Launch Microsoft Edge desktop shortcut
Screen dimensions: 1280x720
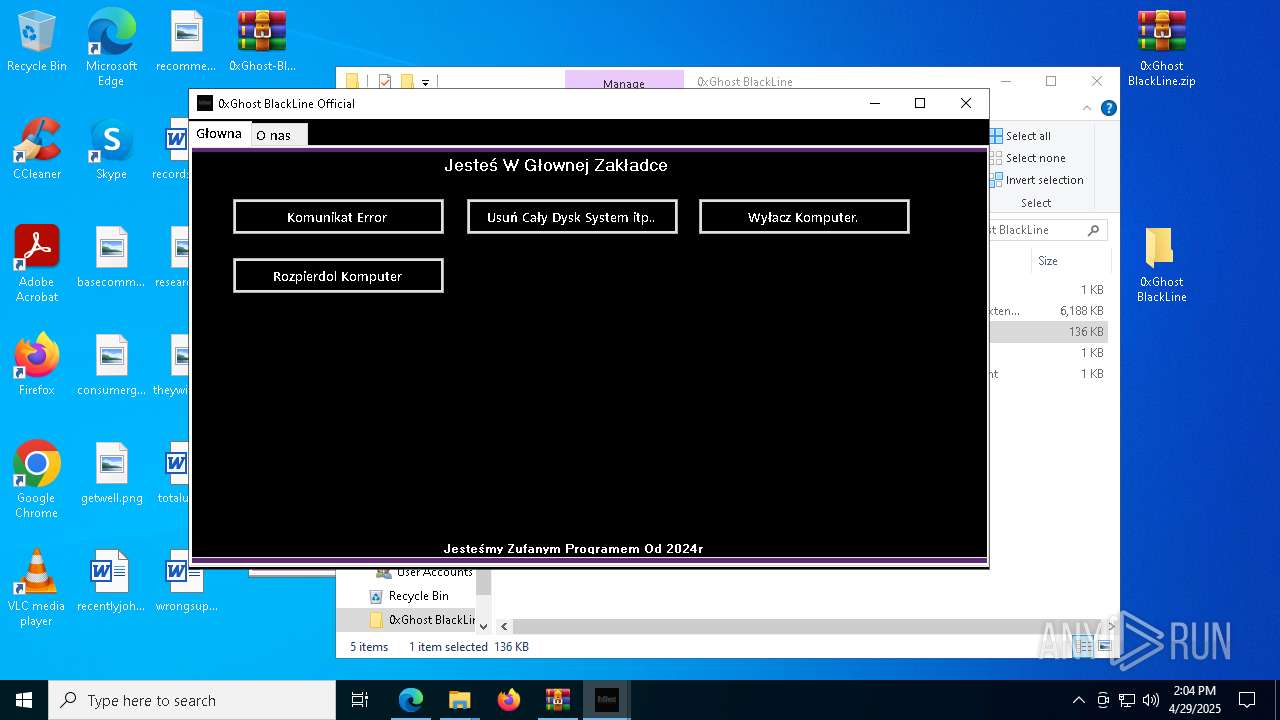(111, 47)
